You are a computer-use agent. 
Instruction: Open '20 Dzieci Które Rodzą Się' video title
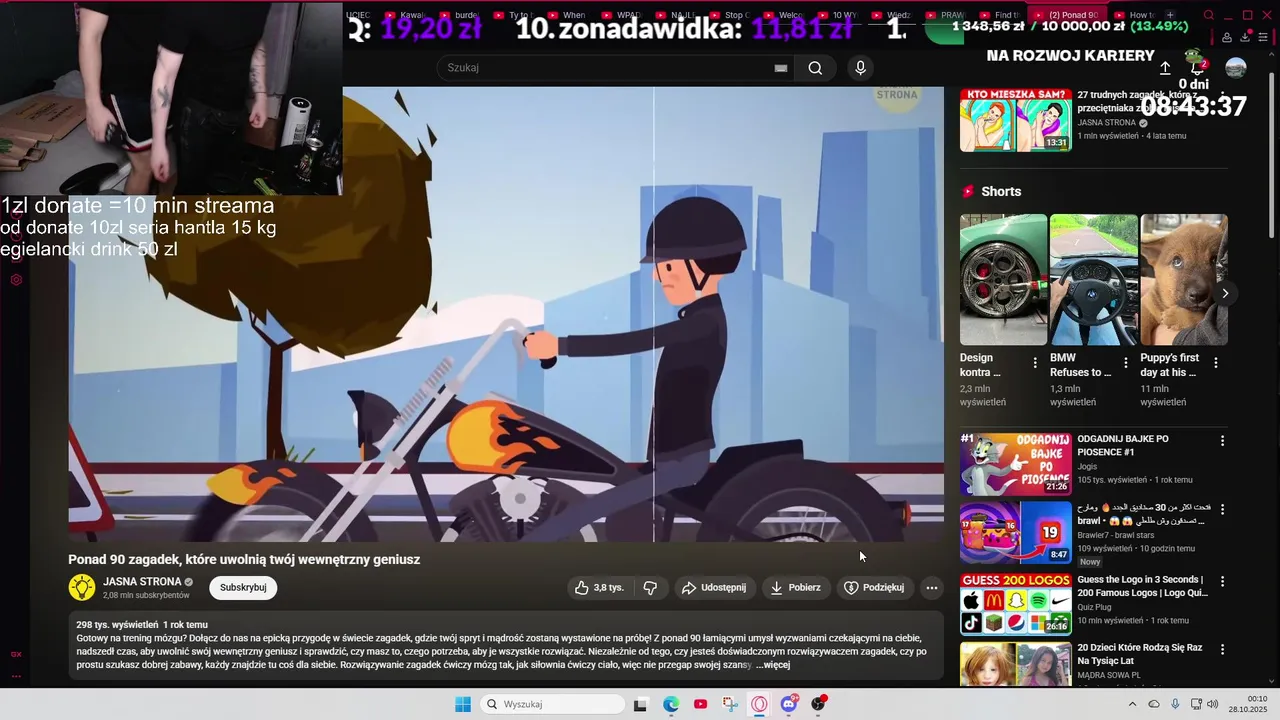point(1140,655)
